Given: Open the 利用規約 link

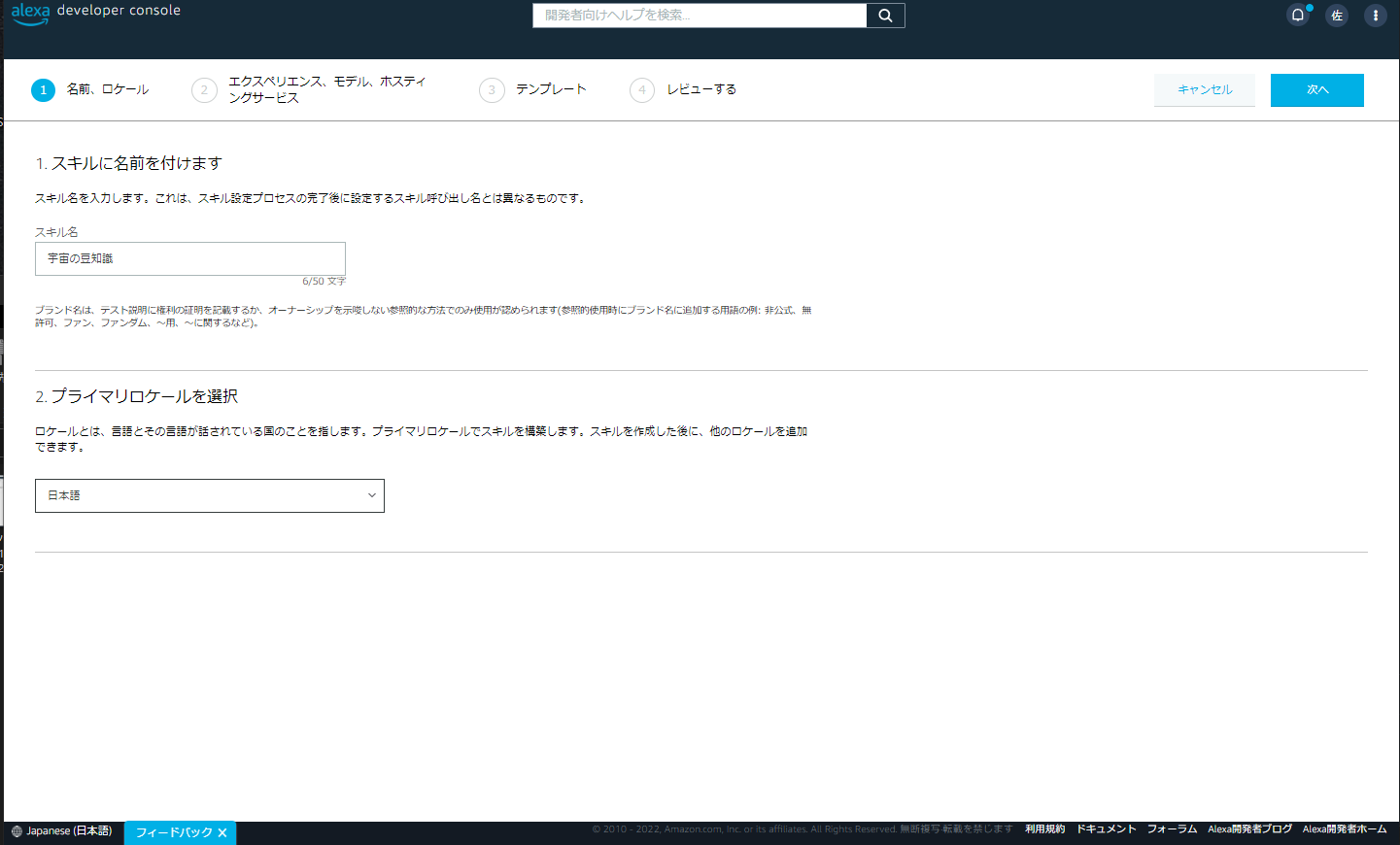Looking at the screenshot, I should (1043, 828).
